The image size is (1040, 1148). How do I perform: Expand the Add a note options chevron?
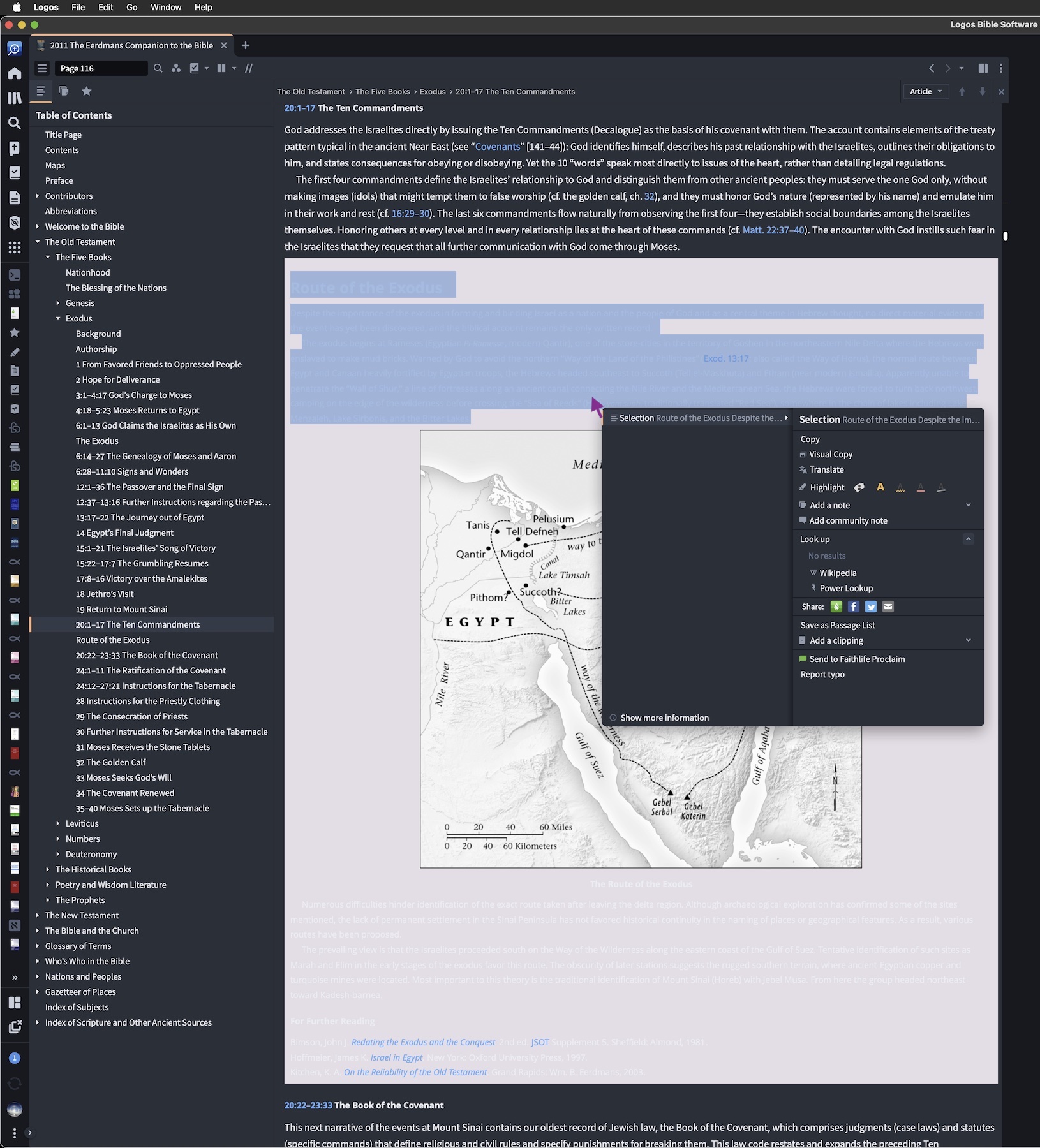click(969, 505)
